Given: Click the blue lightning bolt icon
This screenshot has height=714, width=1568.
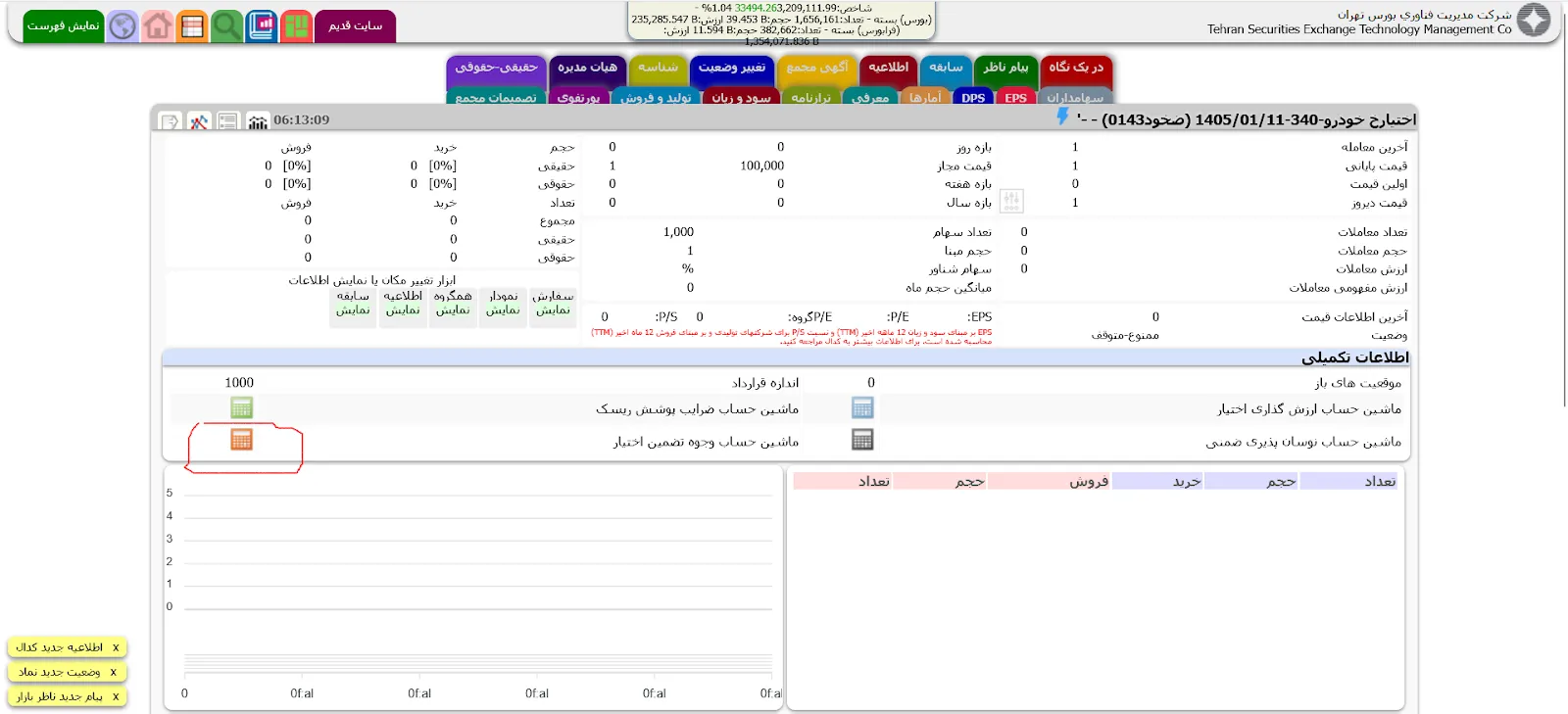Looking at the screenshot, I should tap(1062, 117).
